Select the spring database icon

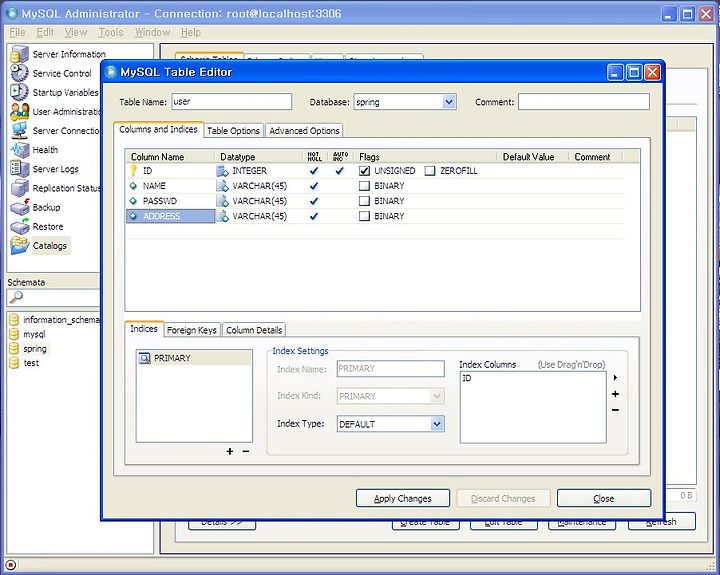14,349
